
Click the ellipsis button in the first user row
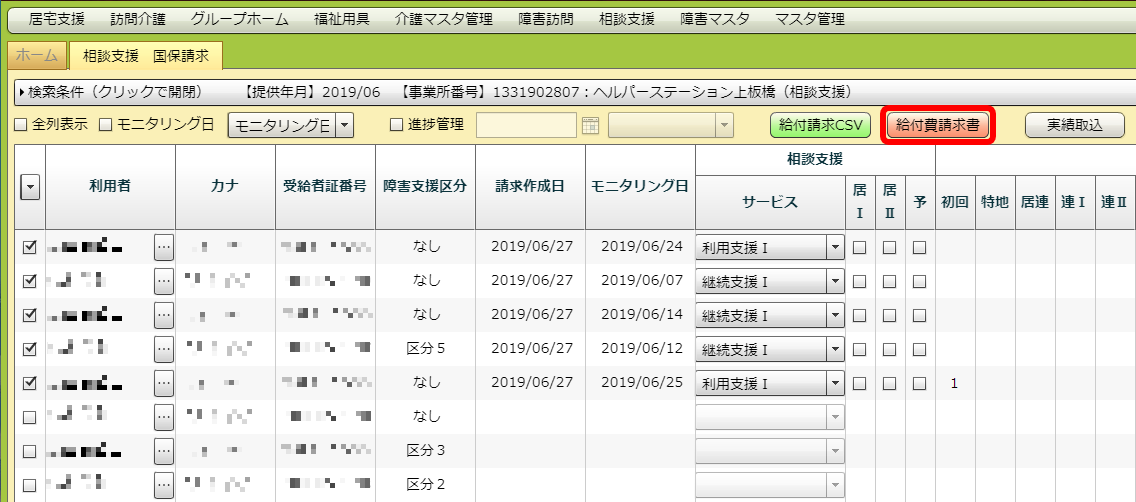pyautogui.click(x=164, y=247)
